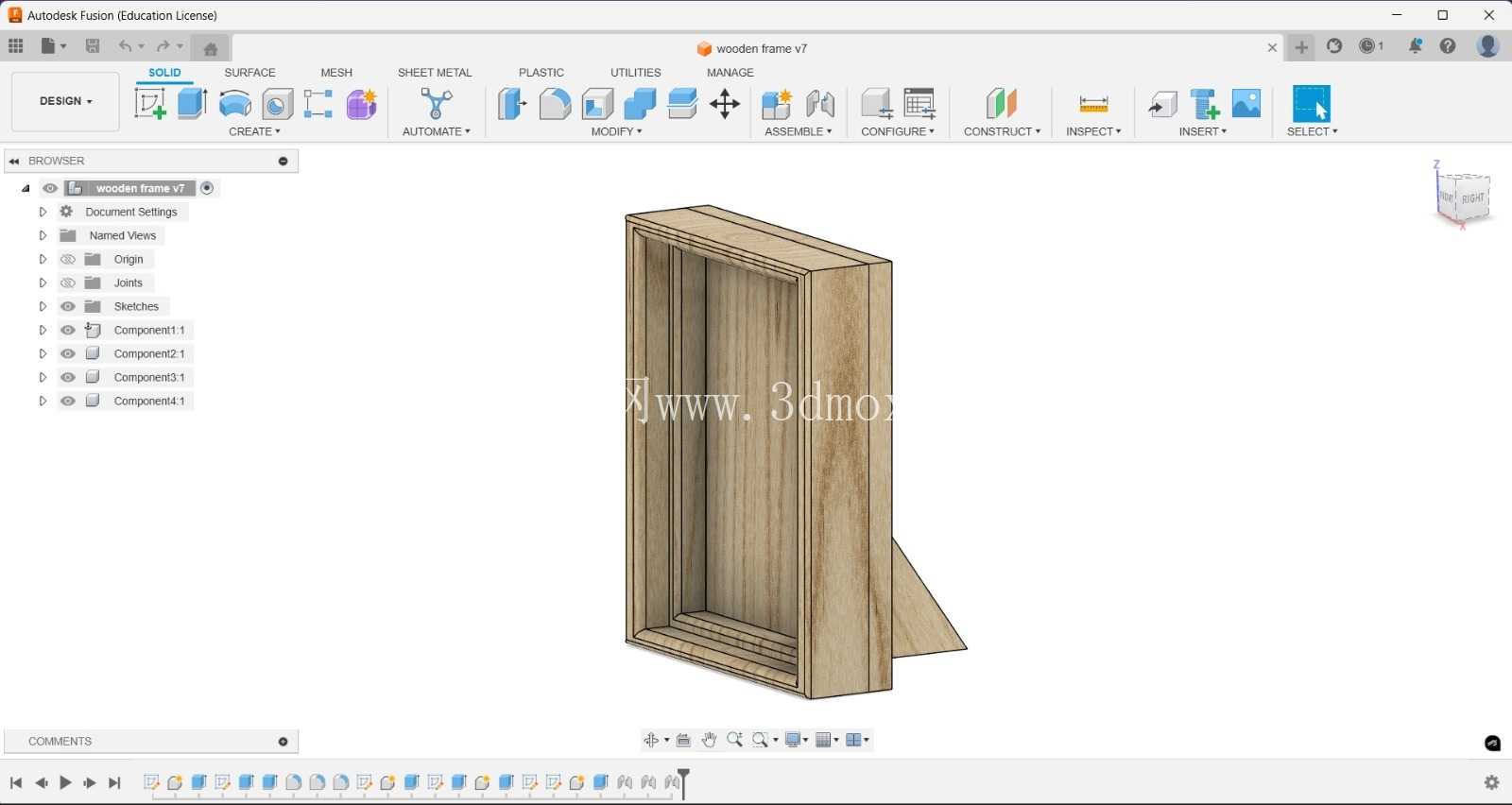Hide Component2:1 using its eye icon
Screen dimensions: 1512x805
click(68, 353)
